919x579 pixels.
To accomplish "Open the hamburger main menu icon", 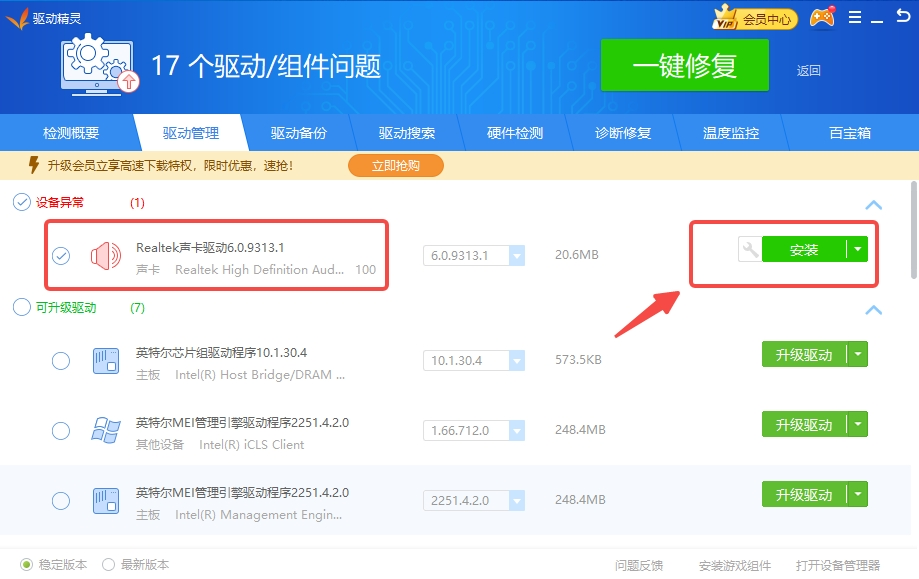I will point(855,16).
